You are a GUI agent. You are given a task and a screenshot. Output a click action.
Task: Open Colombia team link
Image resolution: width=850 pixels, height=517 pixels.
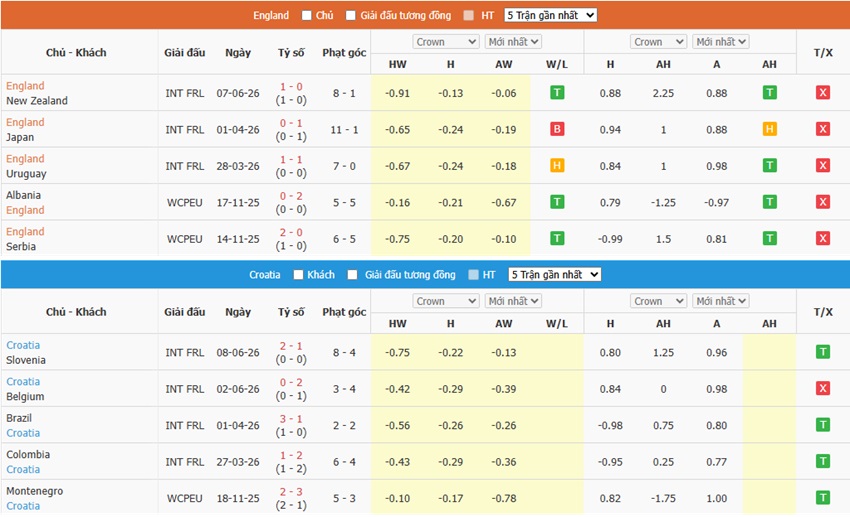[x=28, y=454]
